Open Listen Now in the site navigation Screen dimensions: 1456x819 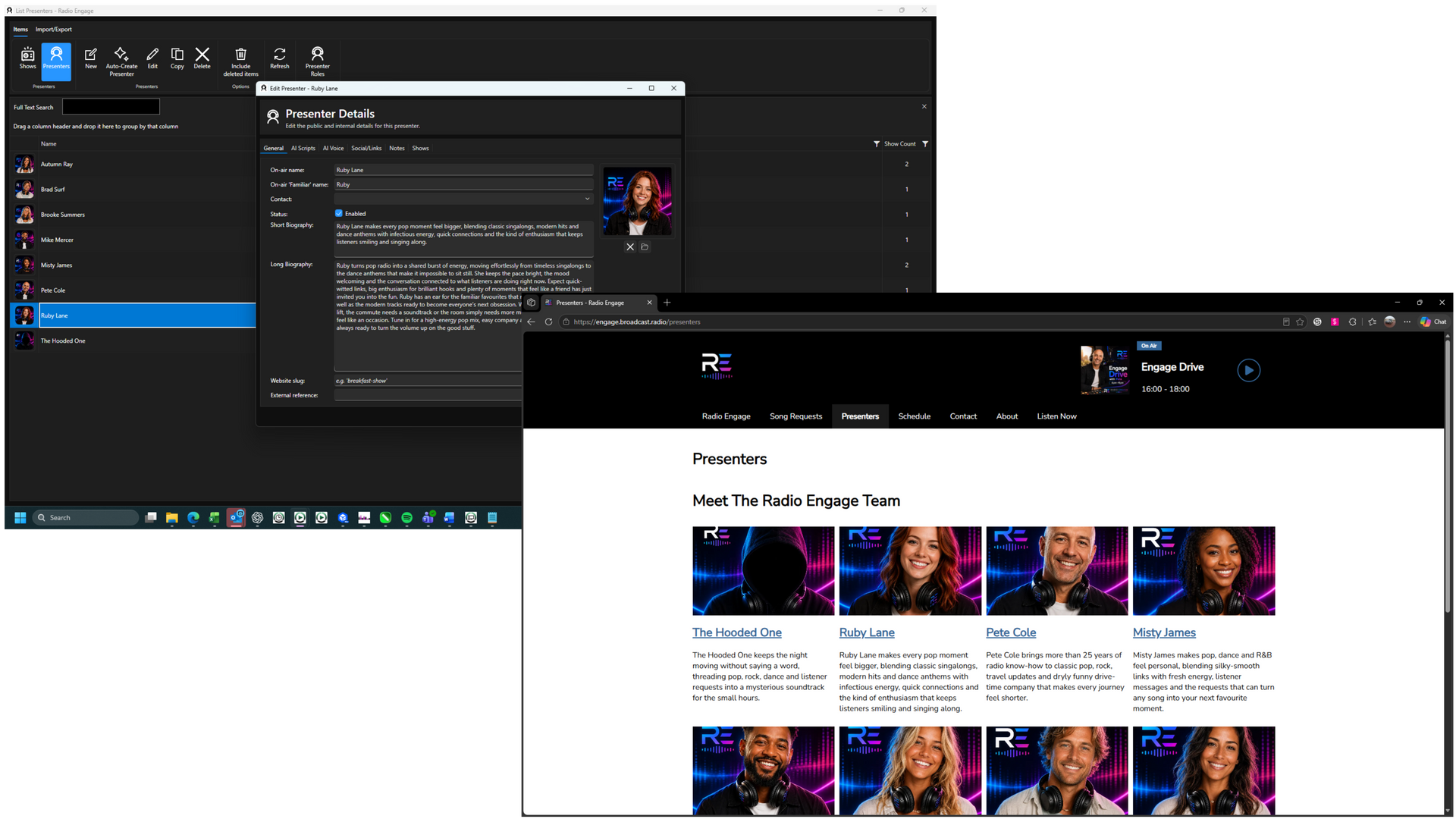[1057, 416]
